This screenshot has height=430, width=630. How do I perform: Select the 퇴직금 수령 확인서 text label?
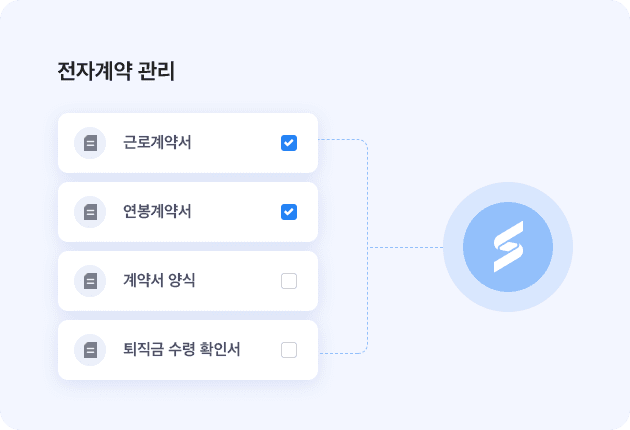182,349
